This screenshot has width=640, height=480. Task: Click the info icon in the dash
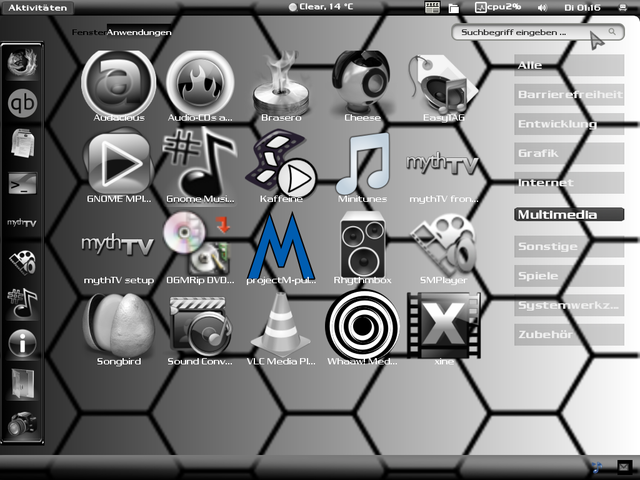(22, 343)
